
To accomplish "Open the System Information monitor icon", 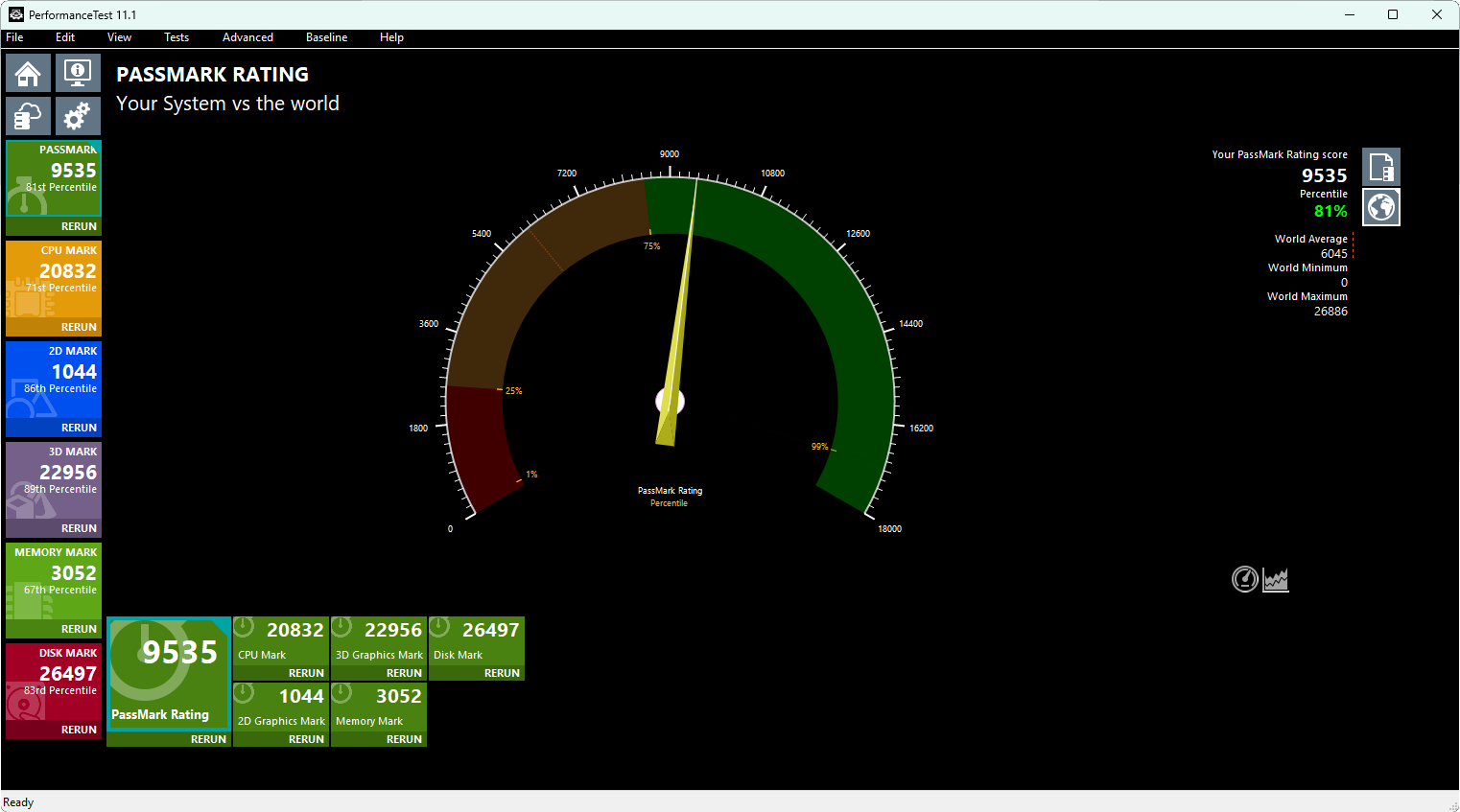I will coord(78,73).
